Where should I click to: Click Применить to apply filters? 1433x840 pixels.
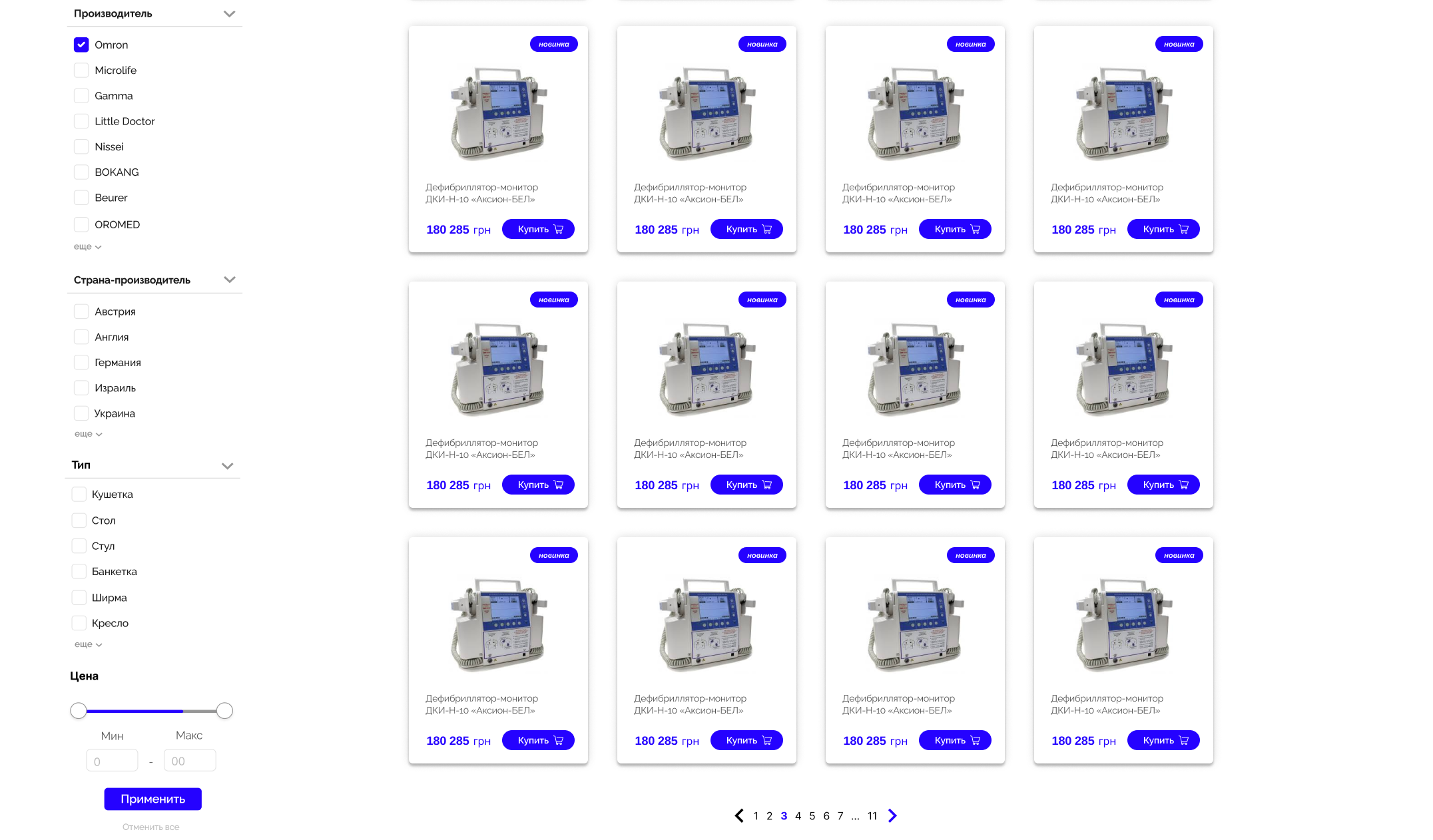[x=152, y=799]
